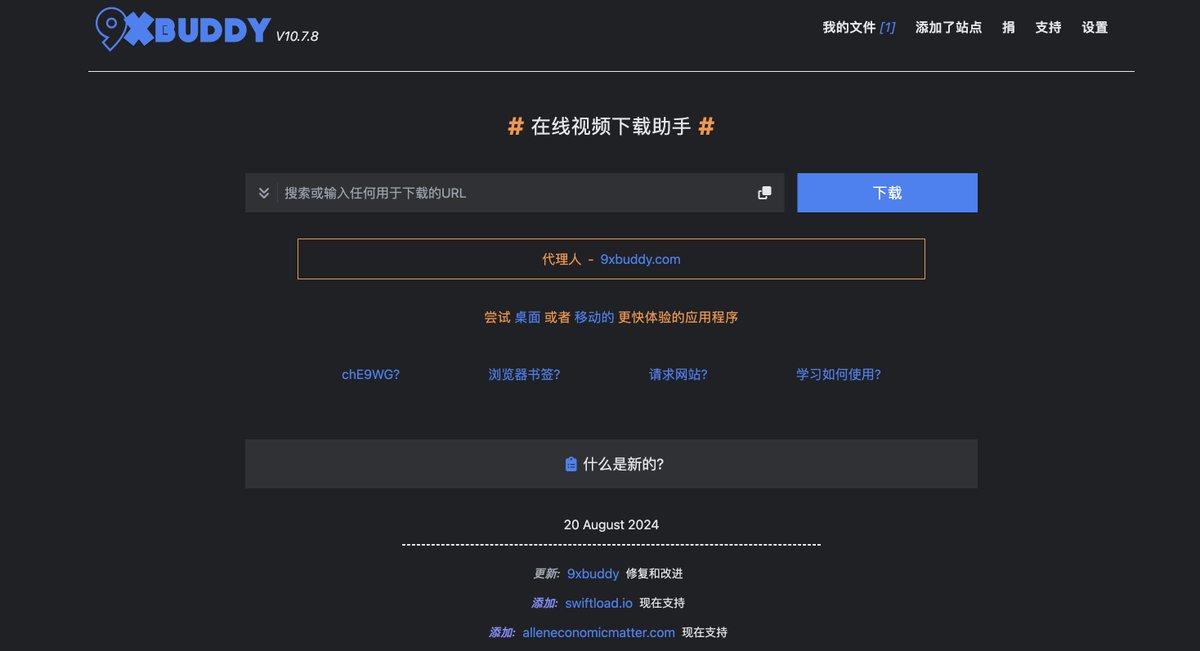
Task: Click the 请求网站? link
Action: pos(678,375)
